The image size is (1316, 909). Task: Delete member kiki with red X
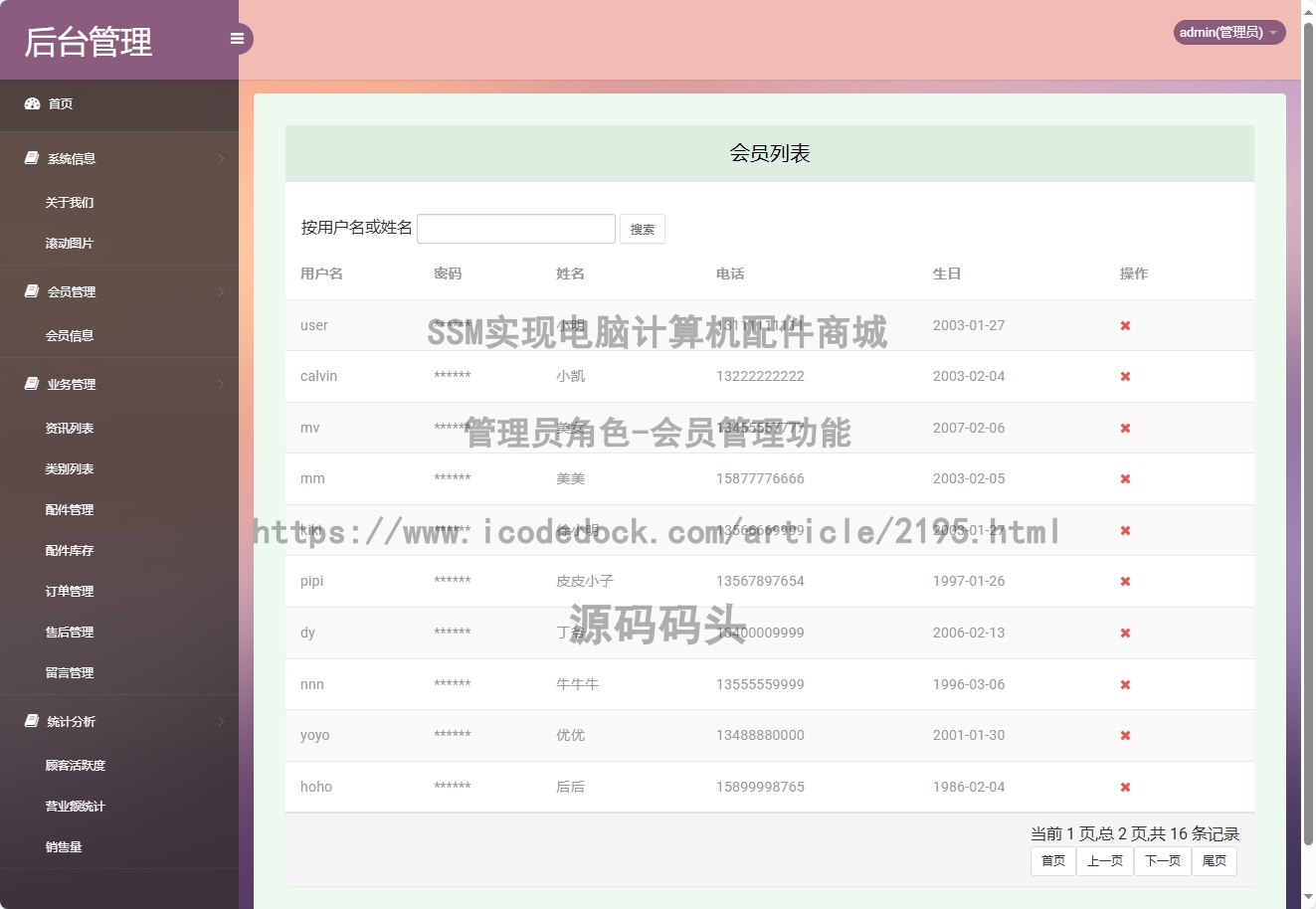tap(1125, 530)
